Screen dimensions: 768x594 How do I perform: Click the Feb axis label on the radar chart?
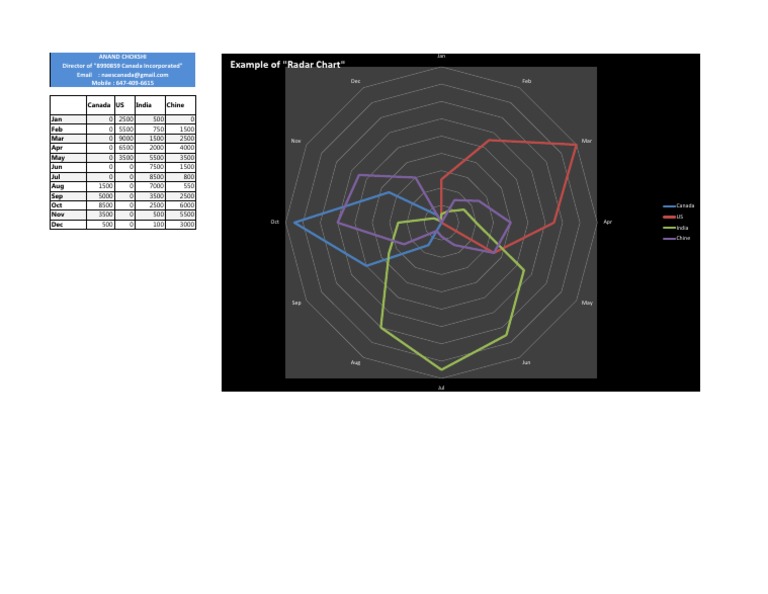pos(526,81)
